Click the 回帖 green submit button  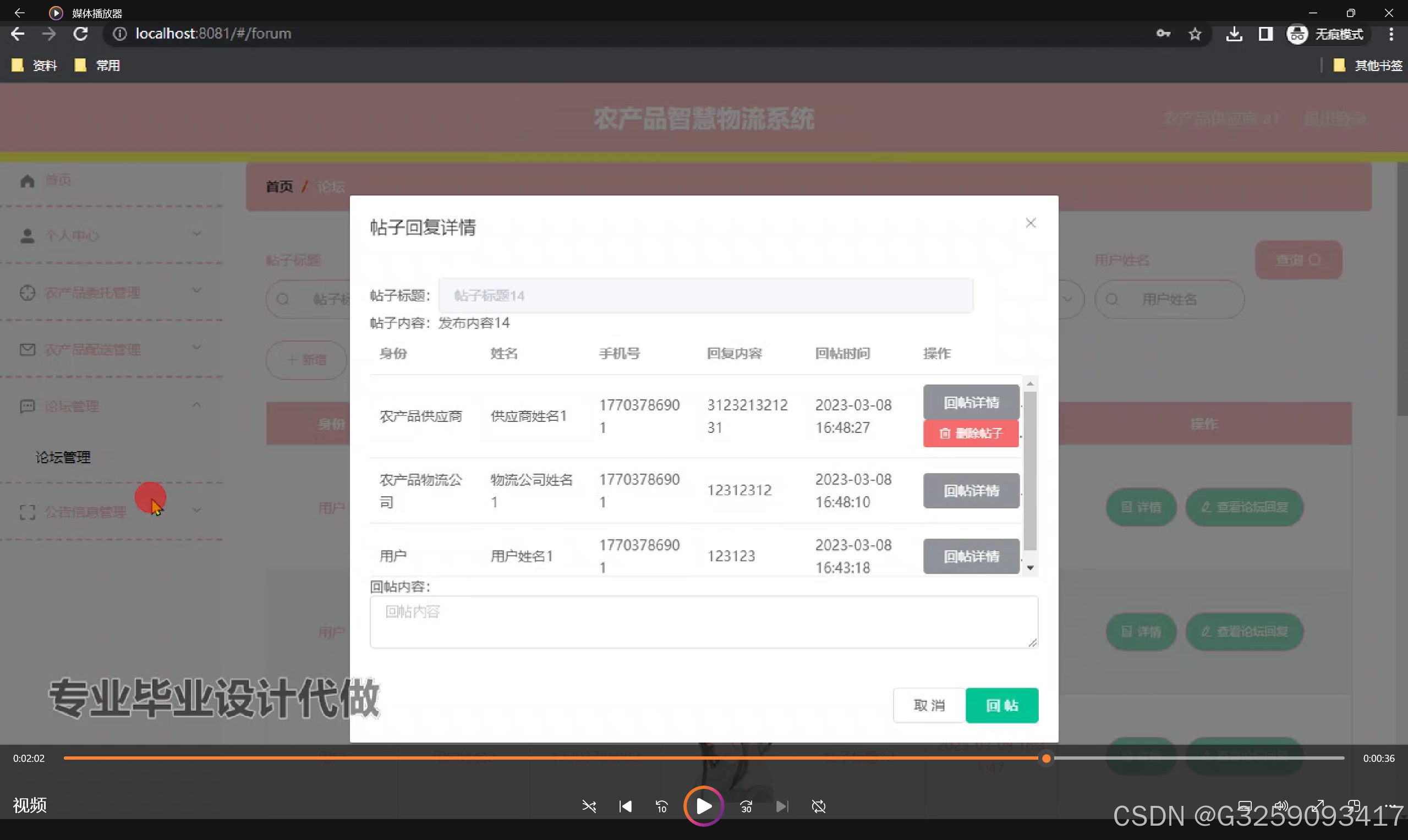[x=1001, y=705]
